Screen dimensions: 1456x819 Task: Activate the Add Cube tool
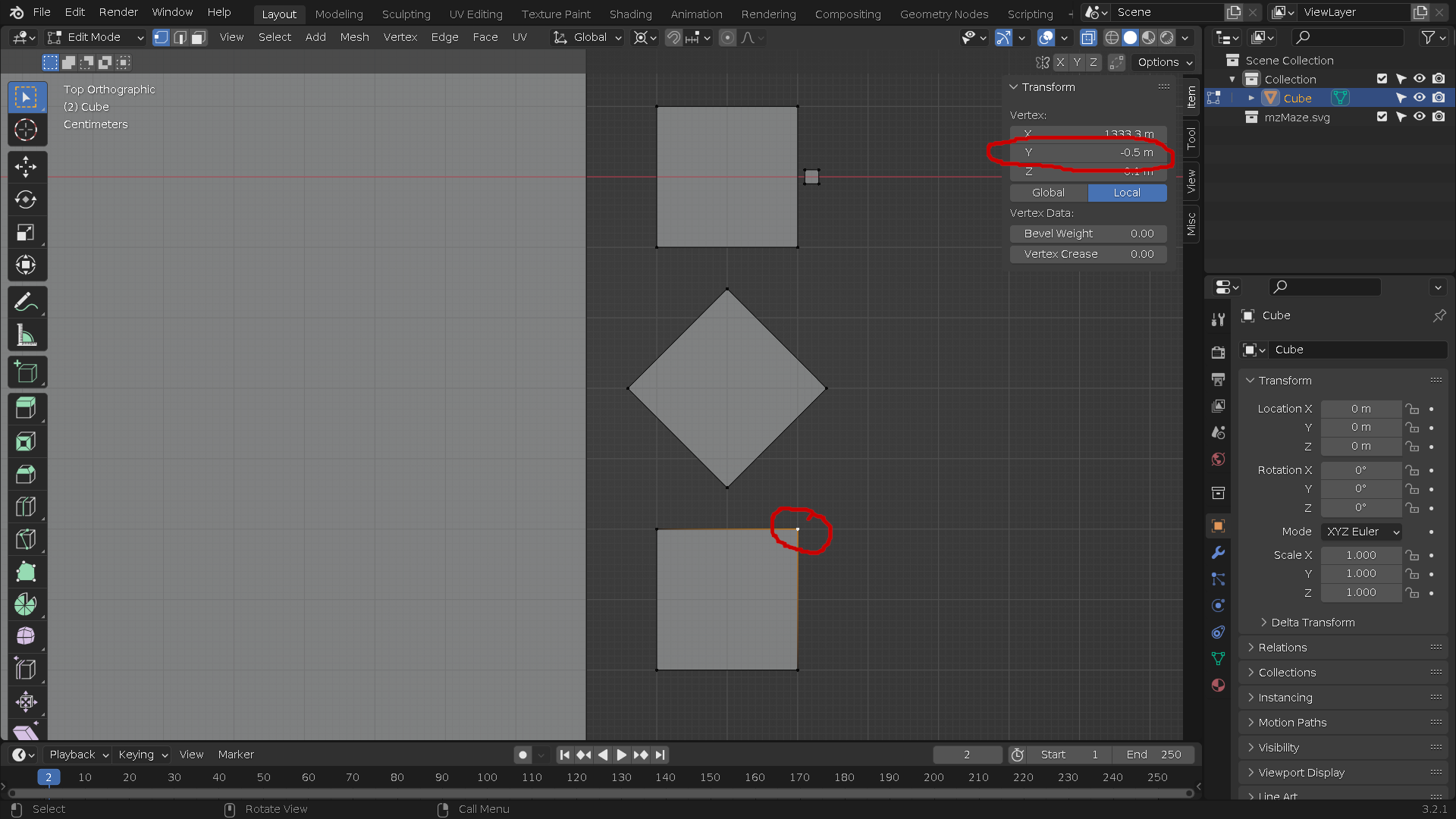pyautogui.click(x=27, y=372)
